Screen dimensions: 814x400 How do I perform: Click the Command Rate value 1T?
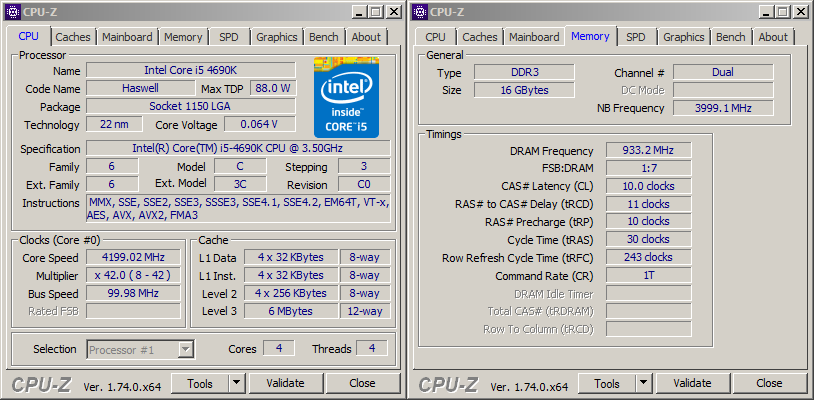pyautogui.click(x=648, y=275)
